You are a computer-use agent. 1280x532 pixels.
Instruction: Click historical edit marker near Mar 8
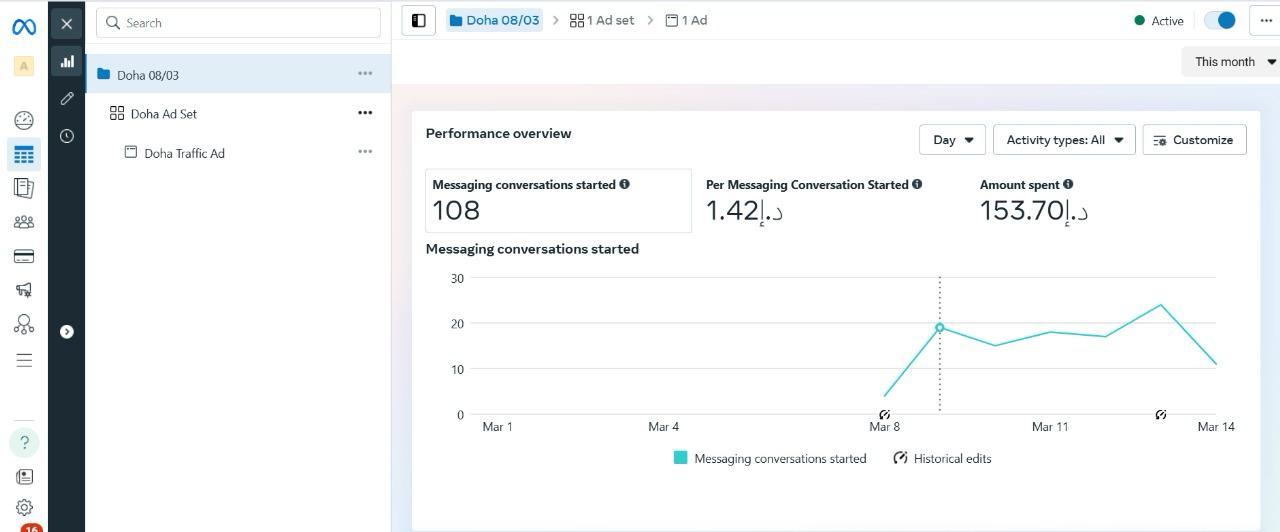885,414
